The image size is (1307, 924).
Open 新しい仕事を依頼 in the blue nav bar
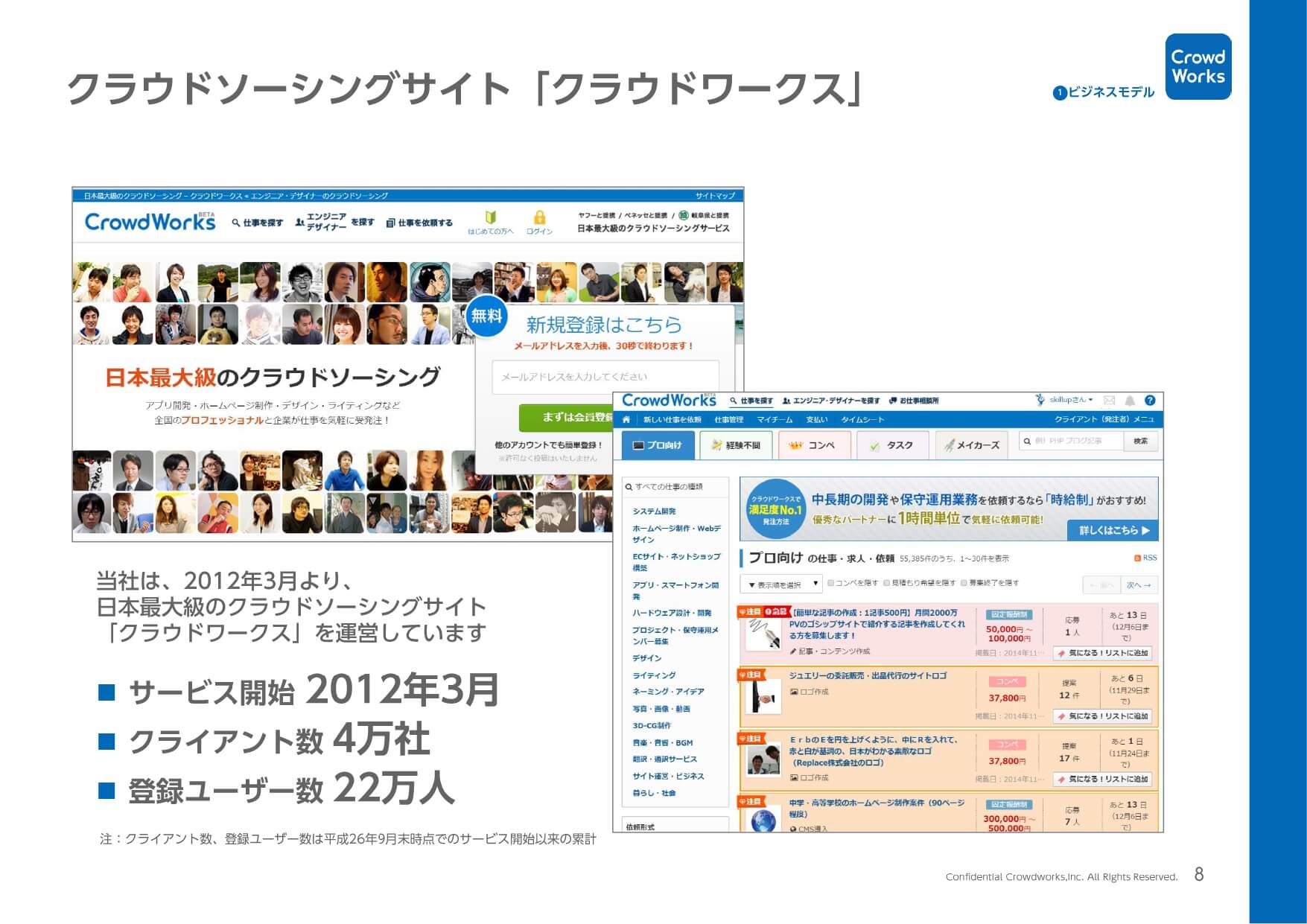(x=672, y=420)
